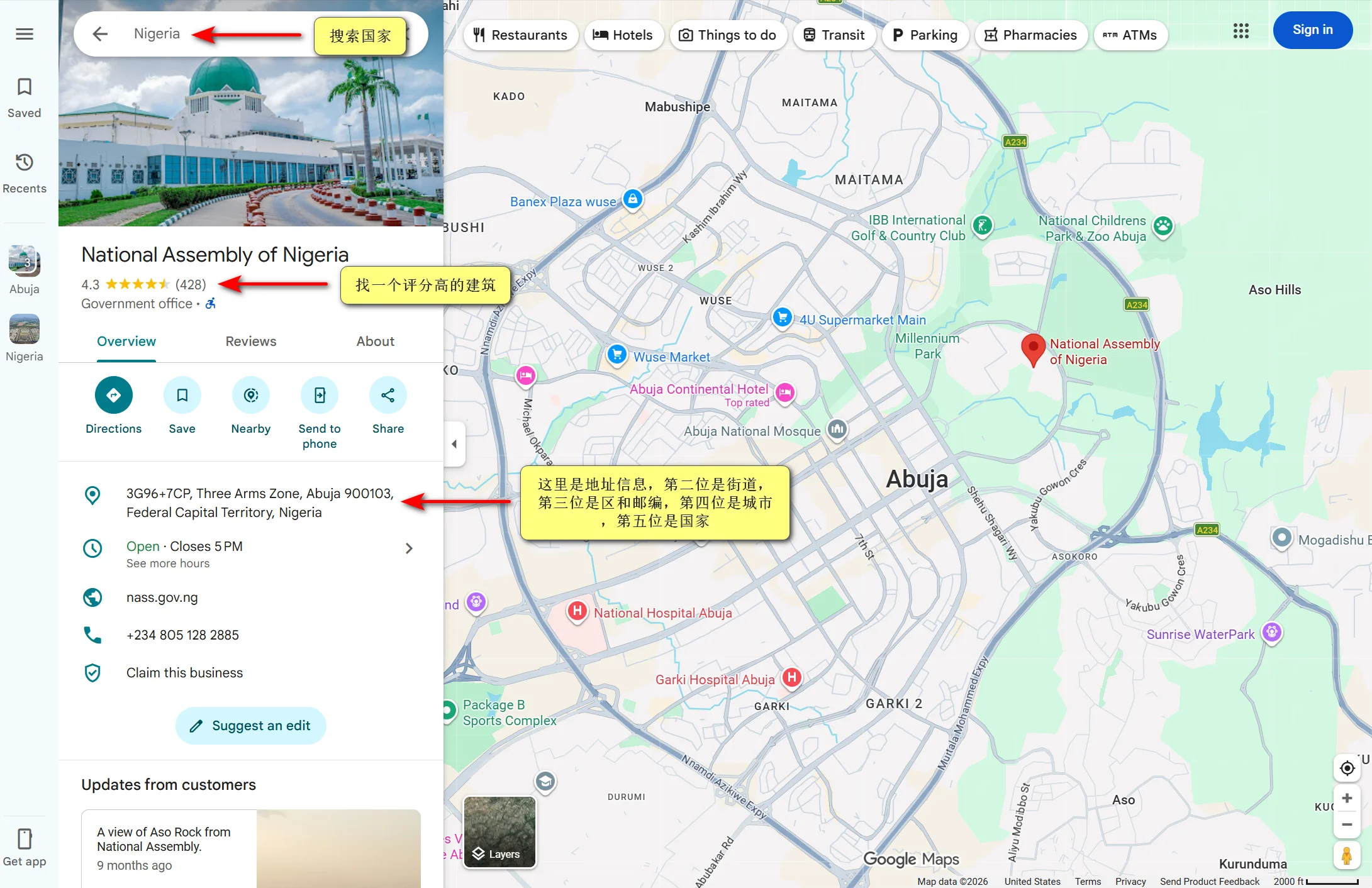Image resolution: width=1372 pixels, height=888 pixels.
Task: Click the Suggest an edit button
Action: click(251, 726)
